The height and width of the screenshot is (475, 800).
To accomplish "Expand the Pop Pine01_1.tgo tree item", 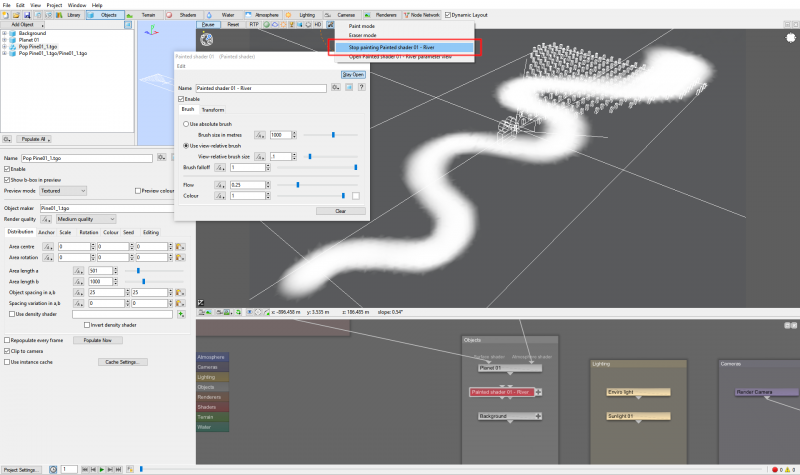I will (5, 46).
